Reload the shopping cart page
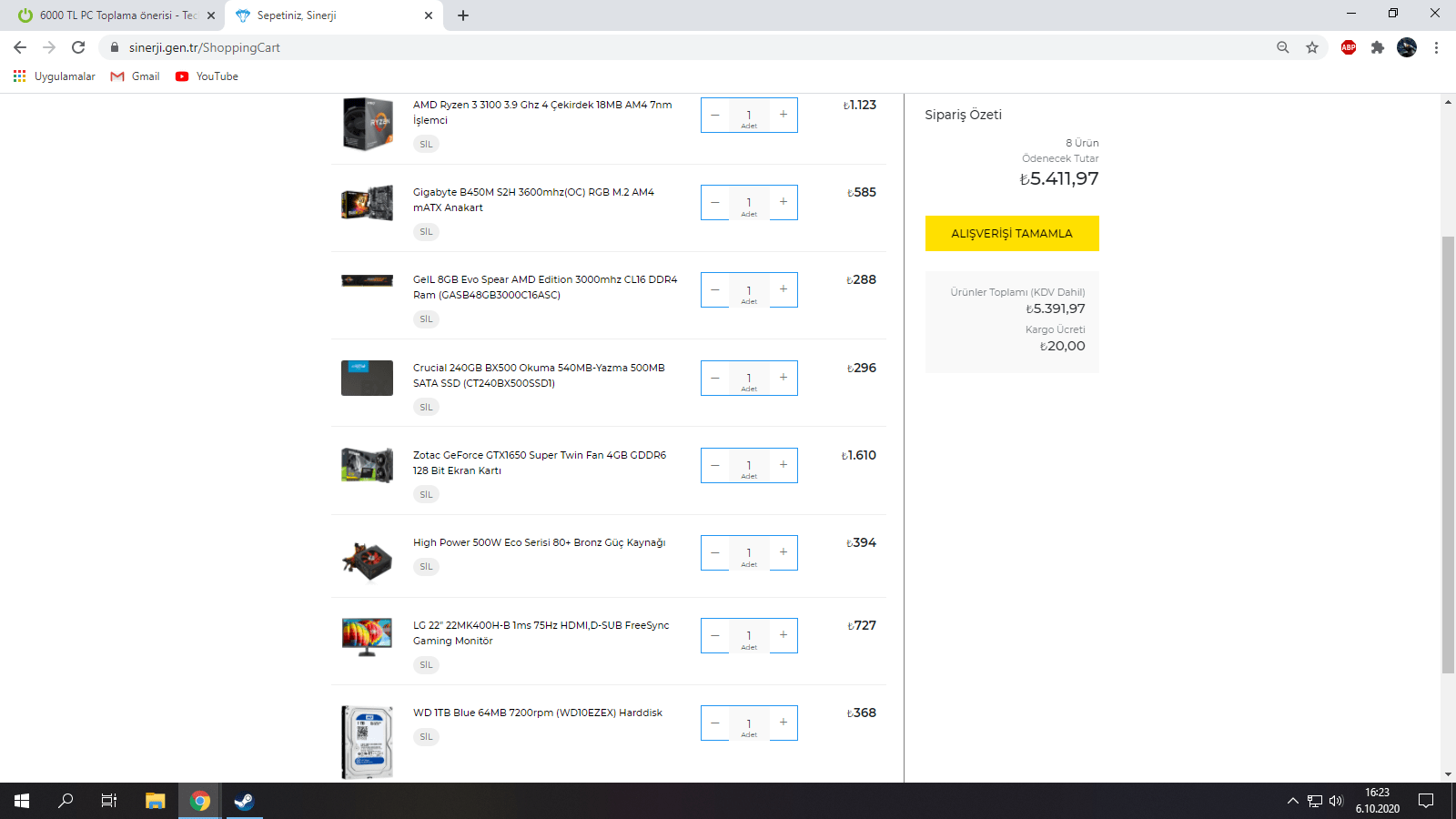 coord(78,47)
